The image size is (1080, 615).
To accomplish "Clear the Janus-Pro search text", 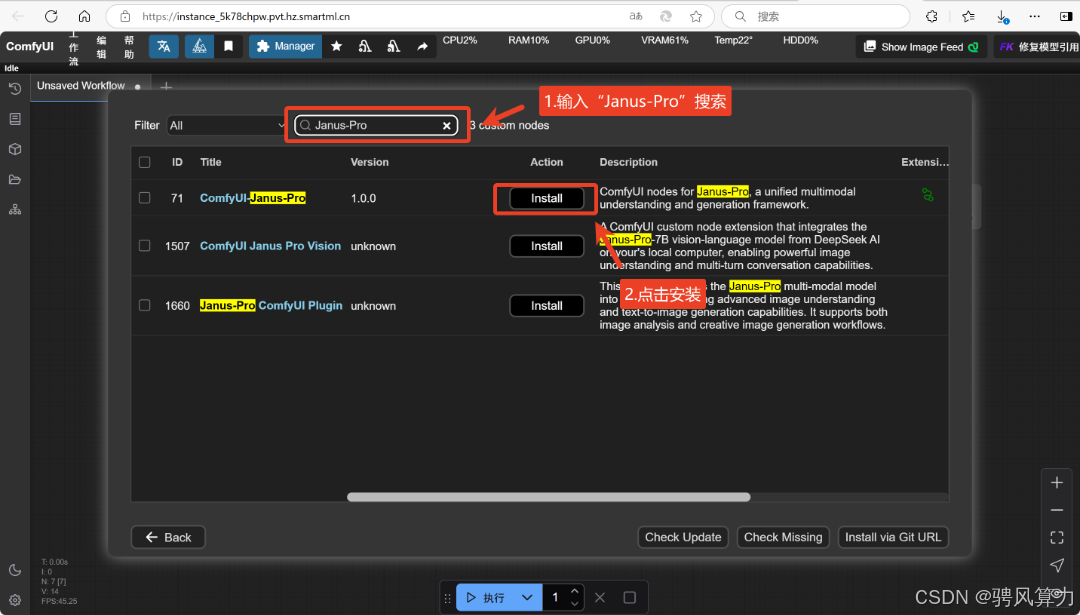I will point(446,125).
